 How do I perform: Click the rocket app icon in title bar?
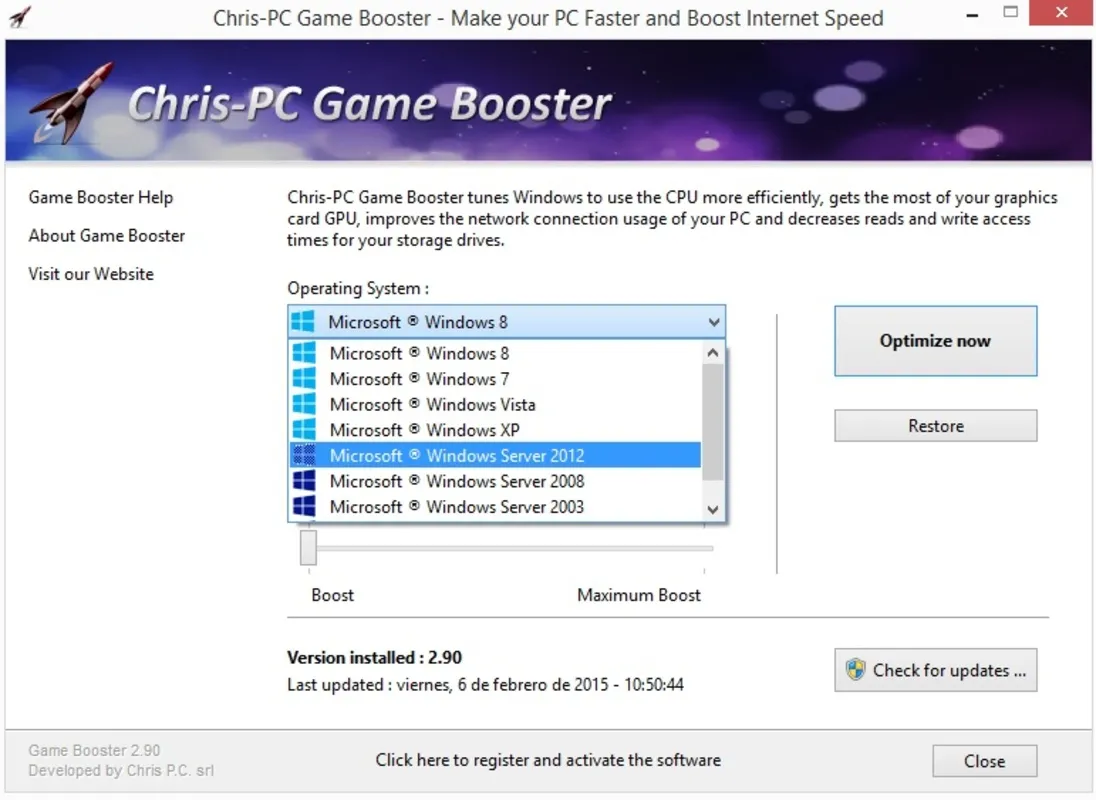(19, 16)
